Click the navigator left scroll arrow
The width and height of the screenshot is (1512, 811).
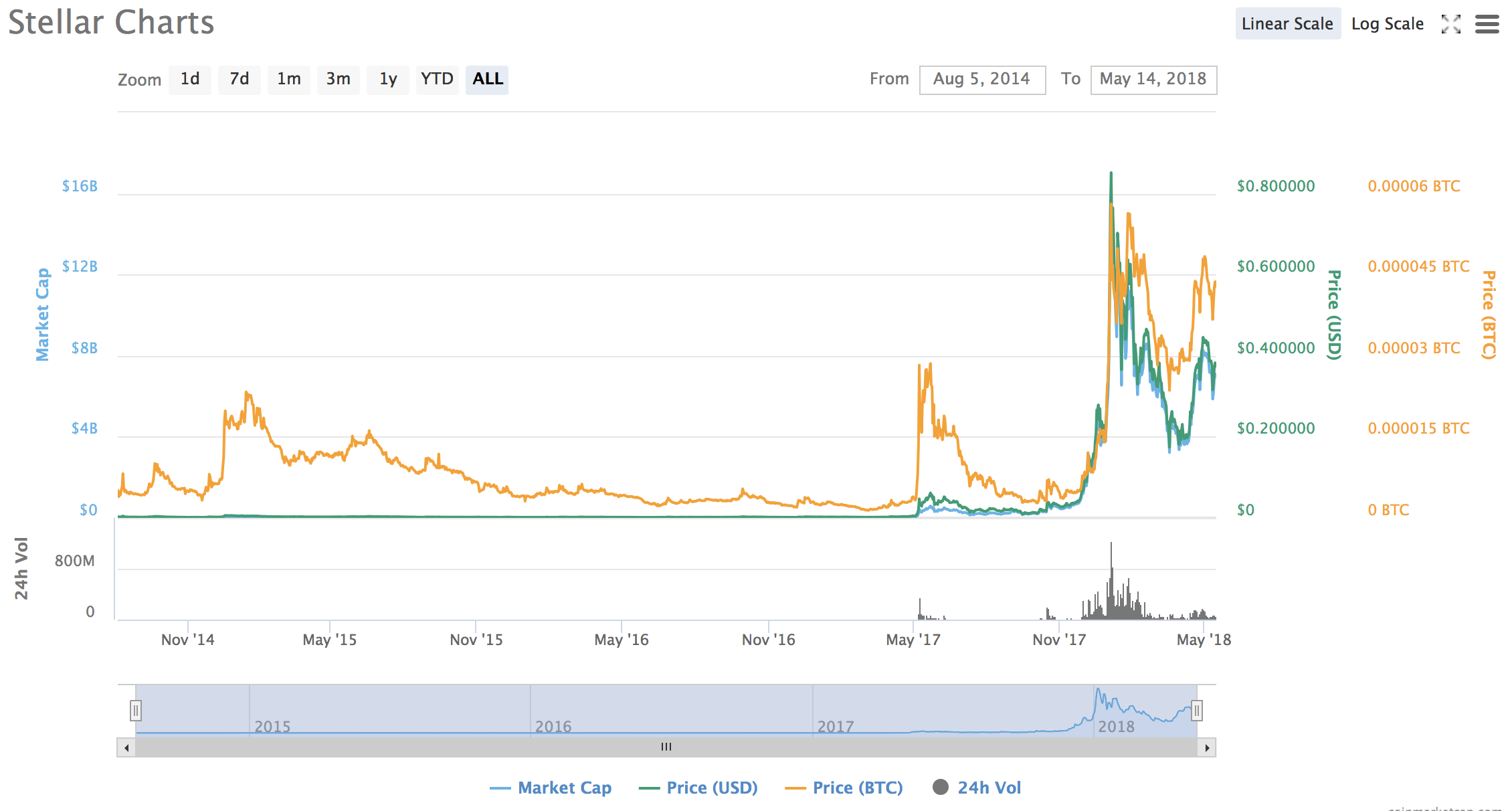click(x=126, y=747)
